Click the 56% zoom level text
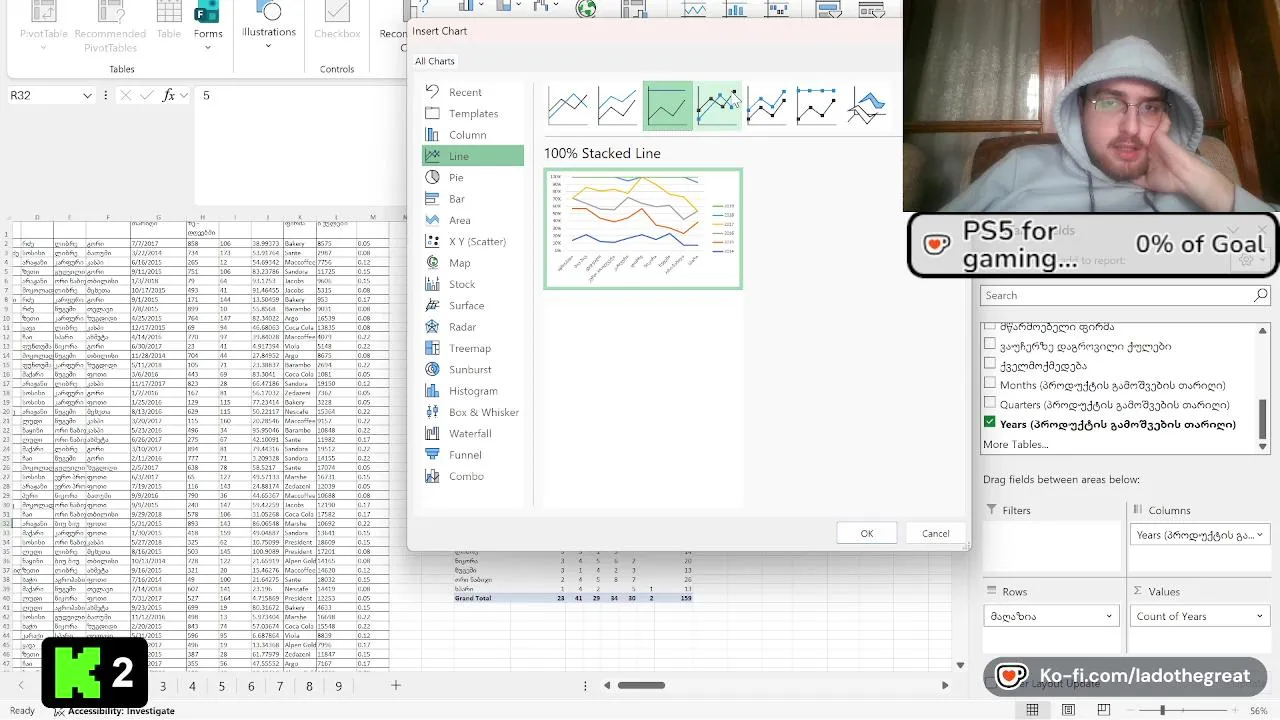This screenshot has height=720, width=1280. (1259, 710)
